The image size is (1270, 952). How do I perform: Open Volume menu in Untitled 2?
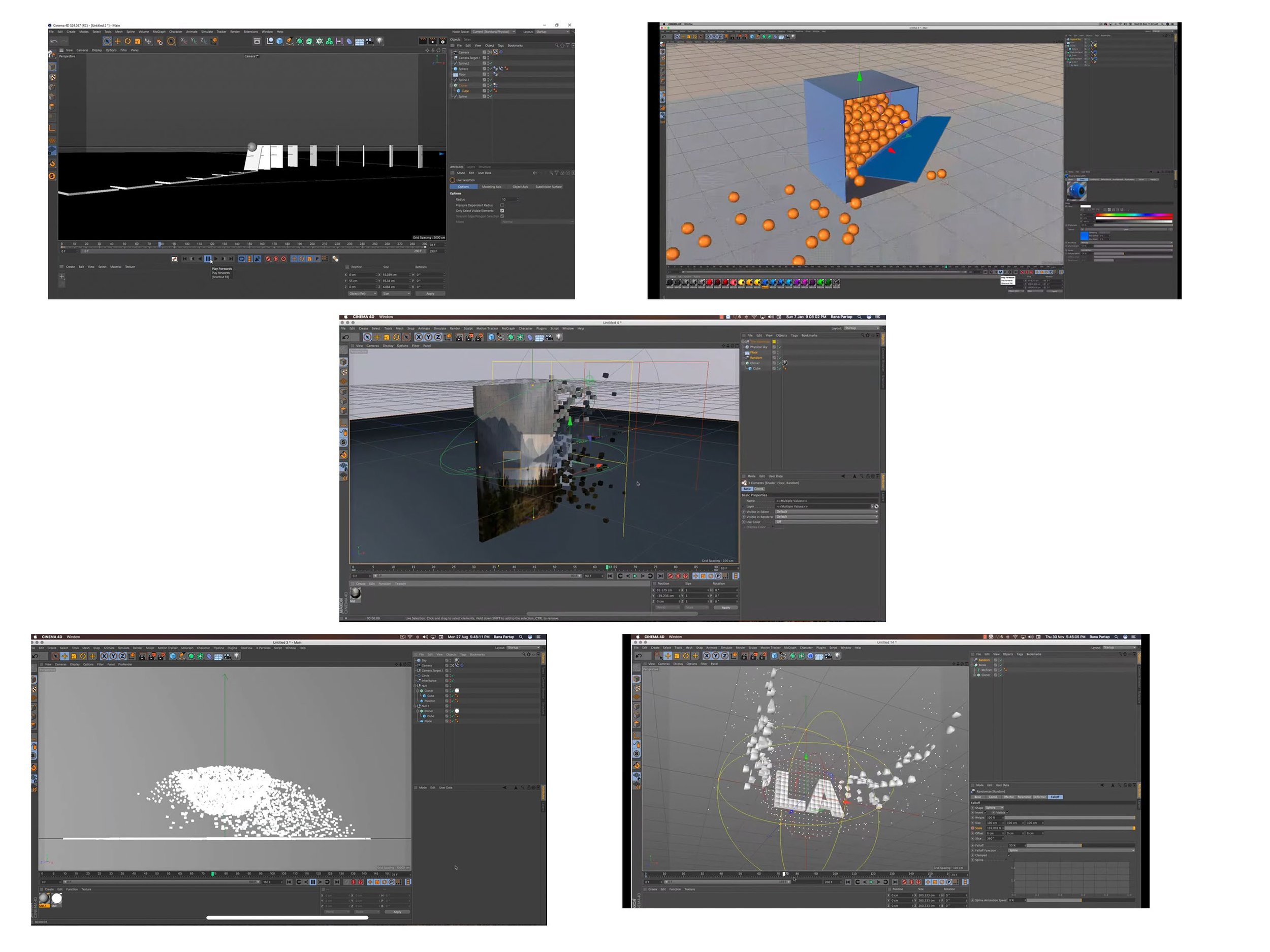(x=144, y=31)
